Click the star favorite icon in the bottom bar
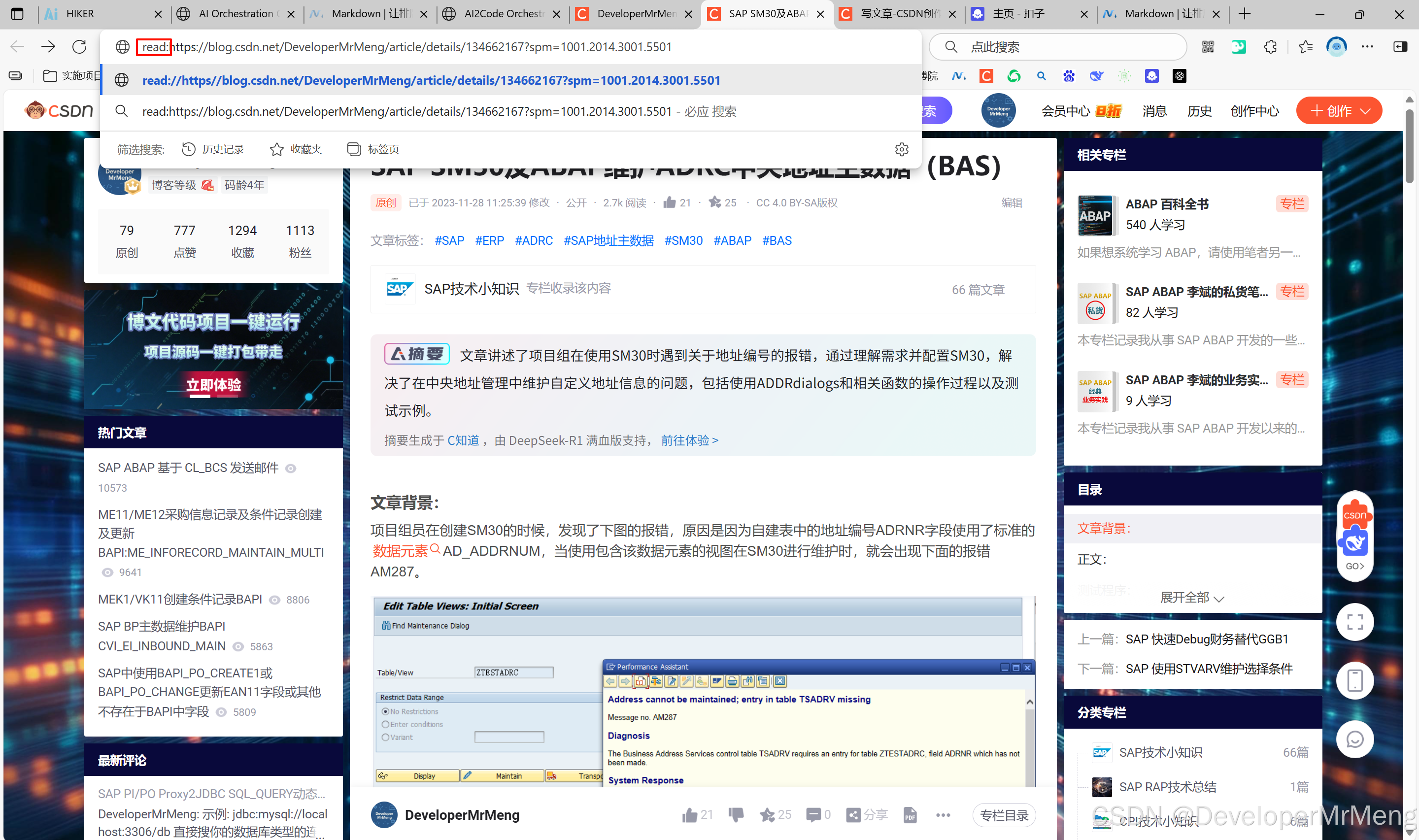Screen dimensions: 1419x840 pos(767,815)
